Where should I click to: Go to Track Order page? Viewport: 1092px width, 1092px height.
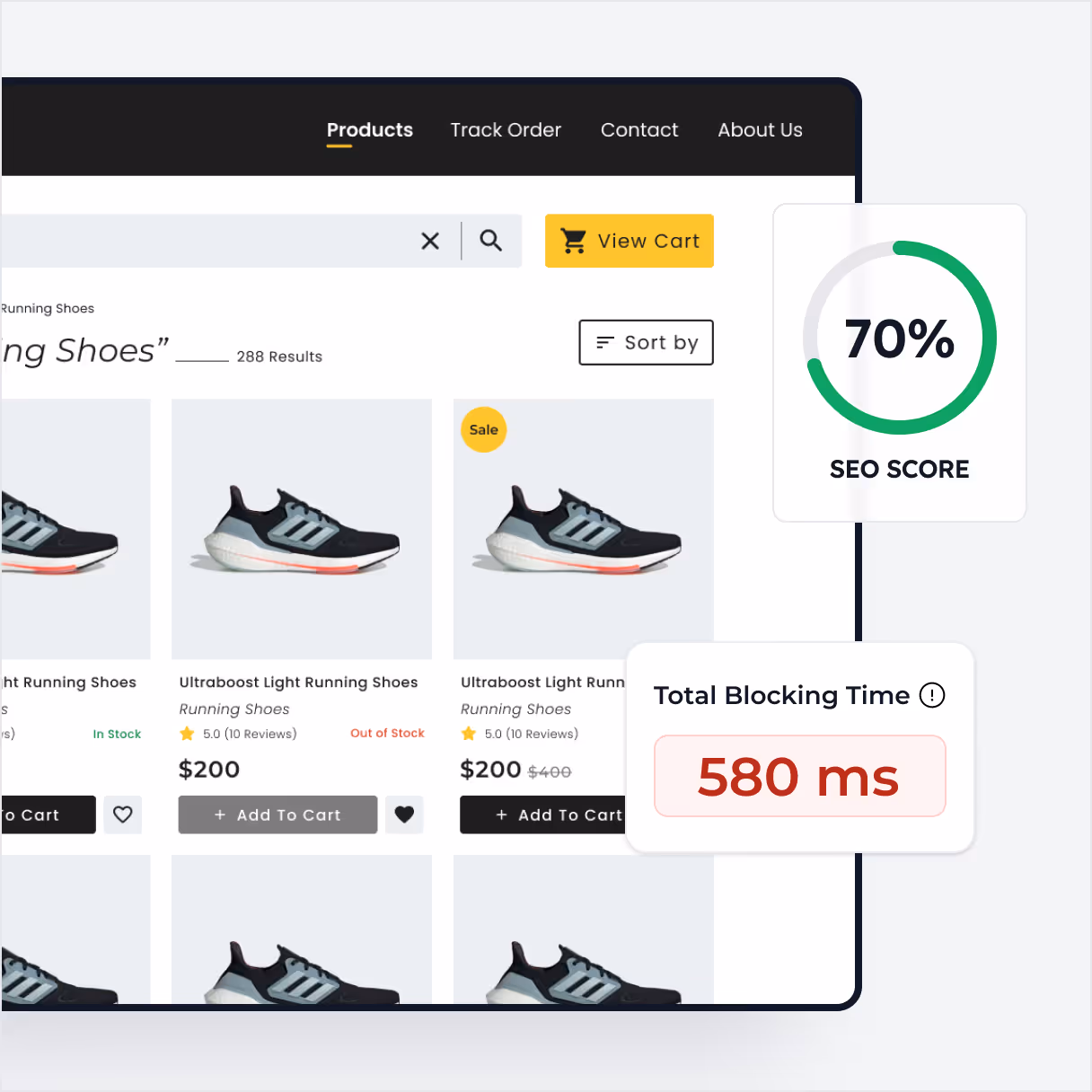click(x=506, y=130)
